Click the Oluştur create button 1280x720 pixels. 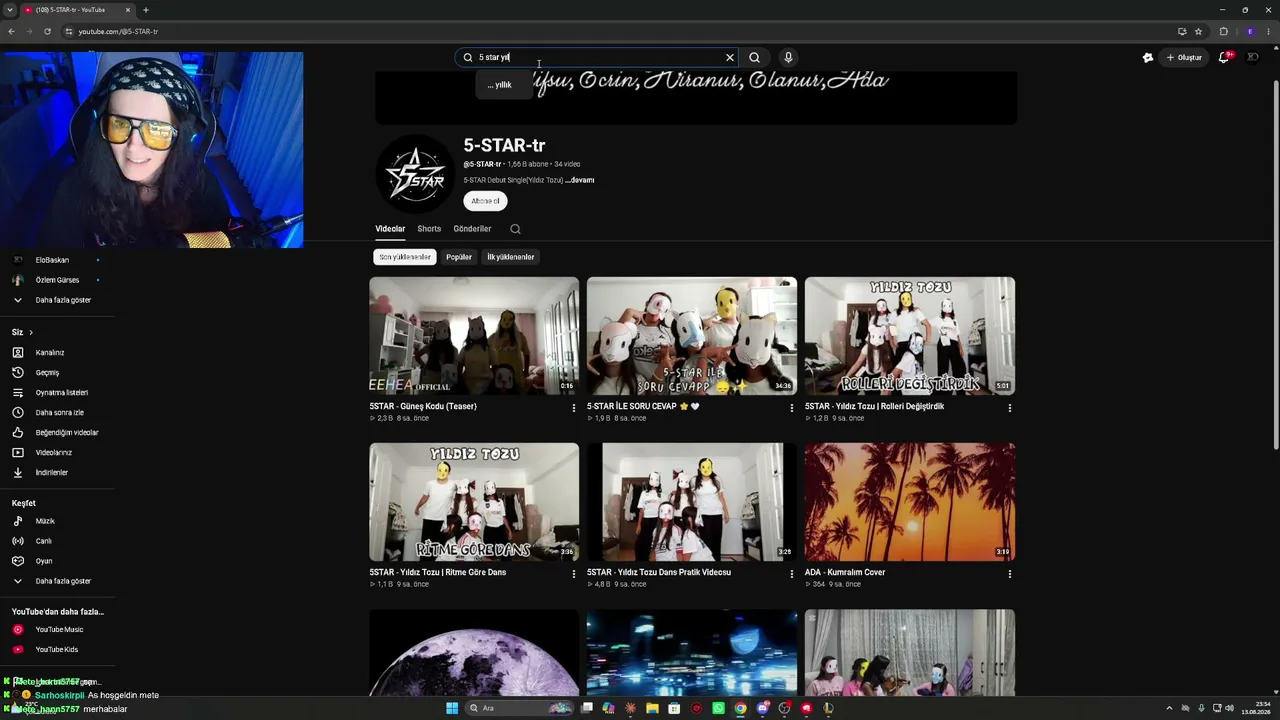(x=1184, y=57)
